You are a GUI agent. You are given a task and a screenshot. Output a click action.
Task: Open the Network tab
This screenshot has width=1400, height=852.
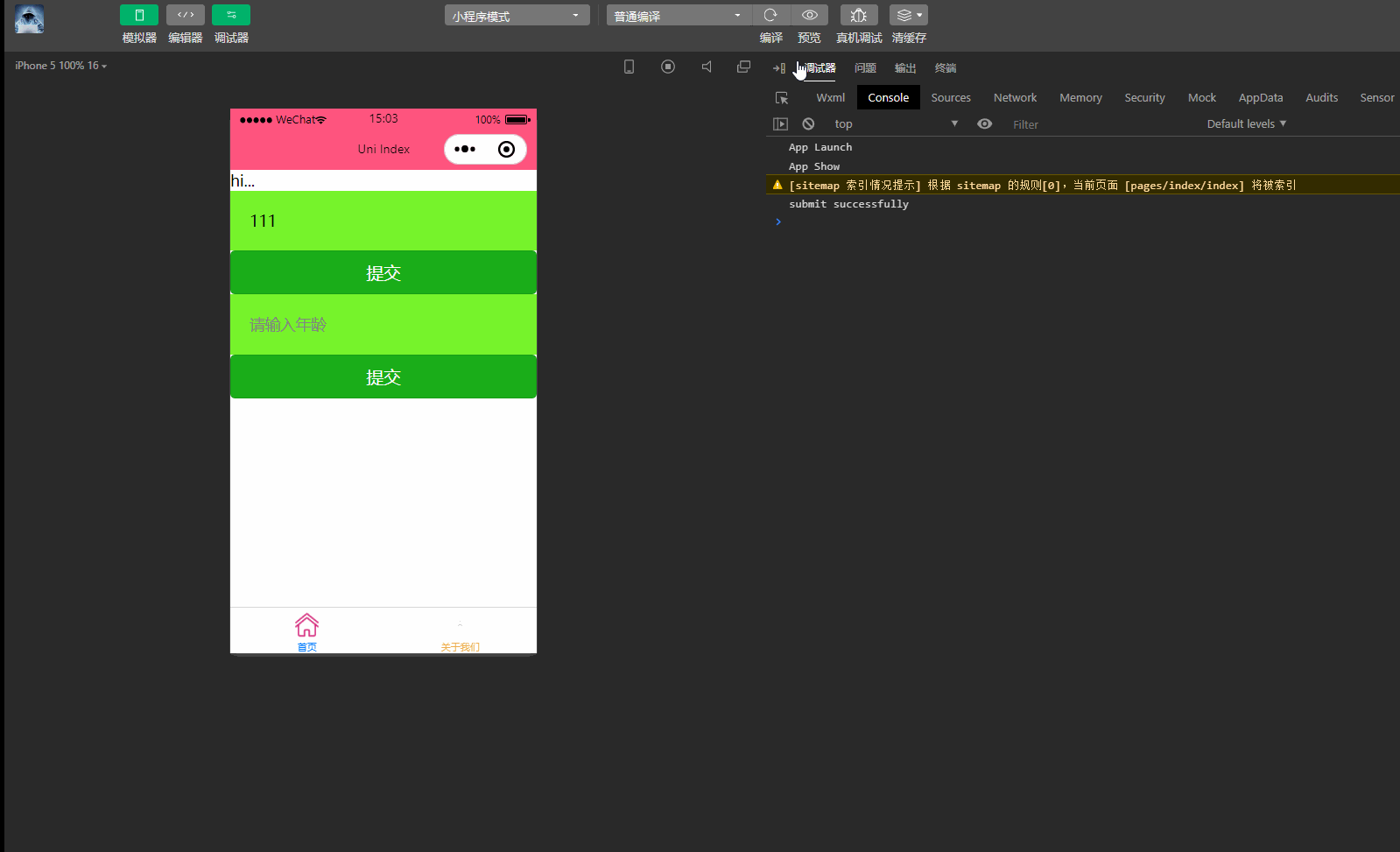[x=1015, y=98]
